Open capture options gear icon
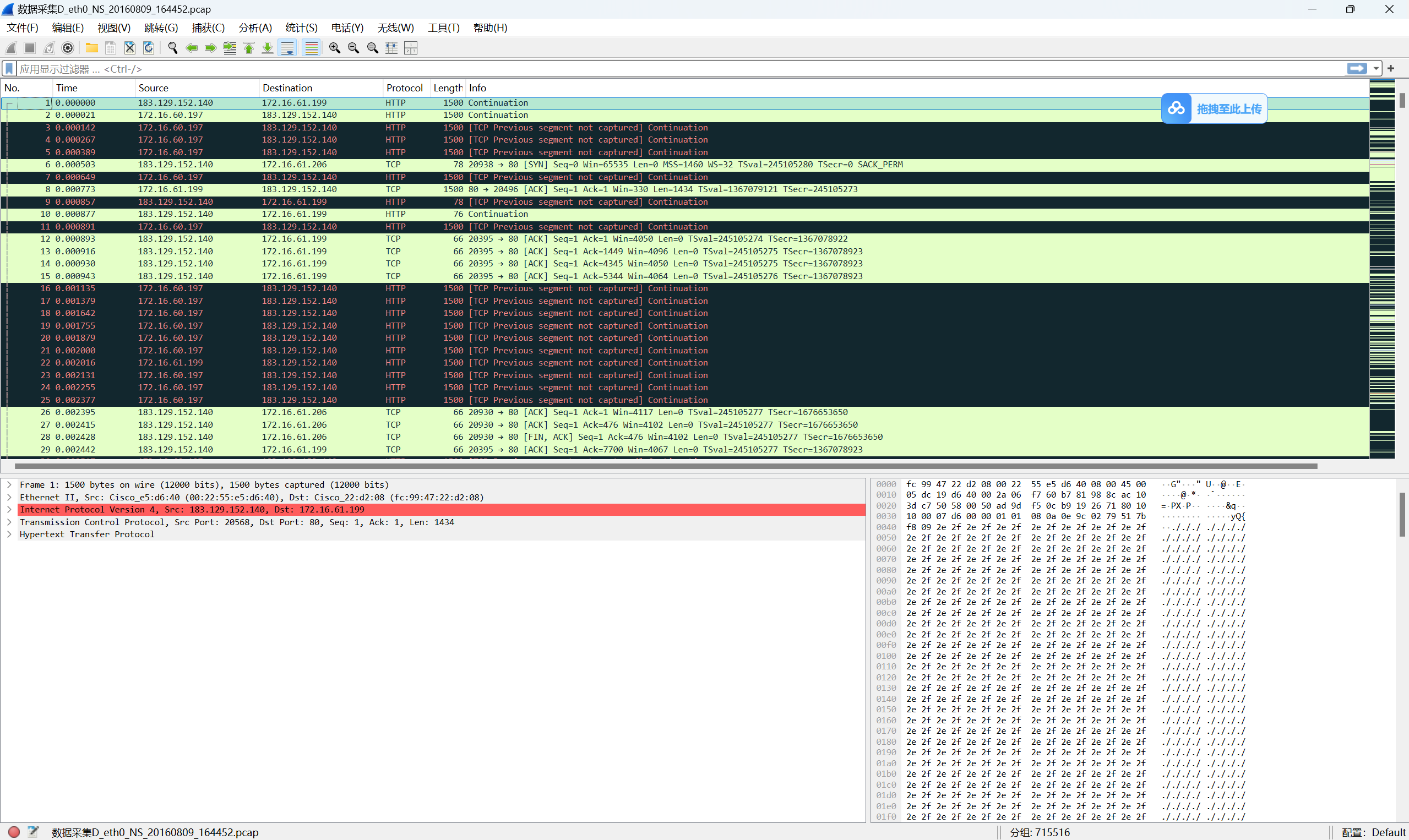This screenshot has width=1409, height=840. (68, 48)
